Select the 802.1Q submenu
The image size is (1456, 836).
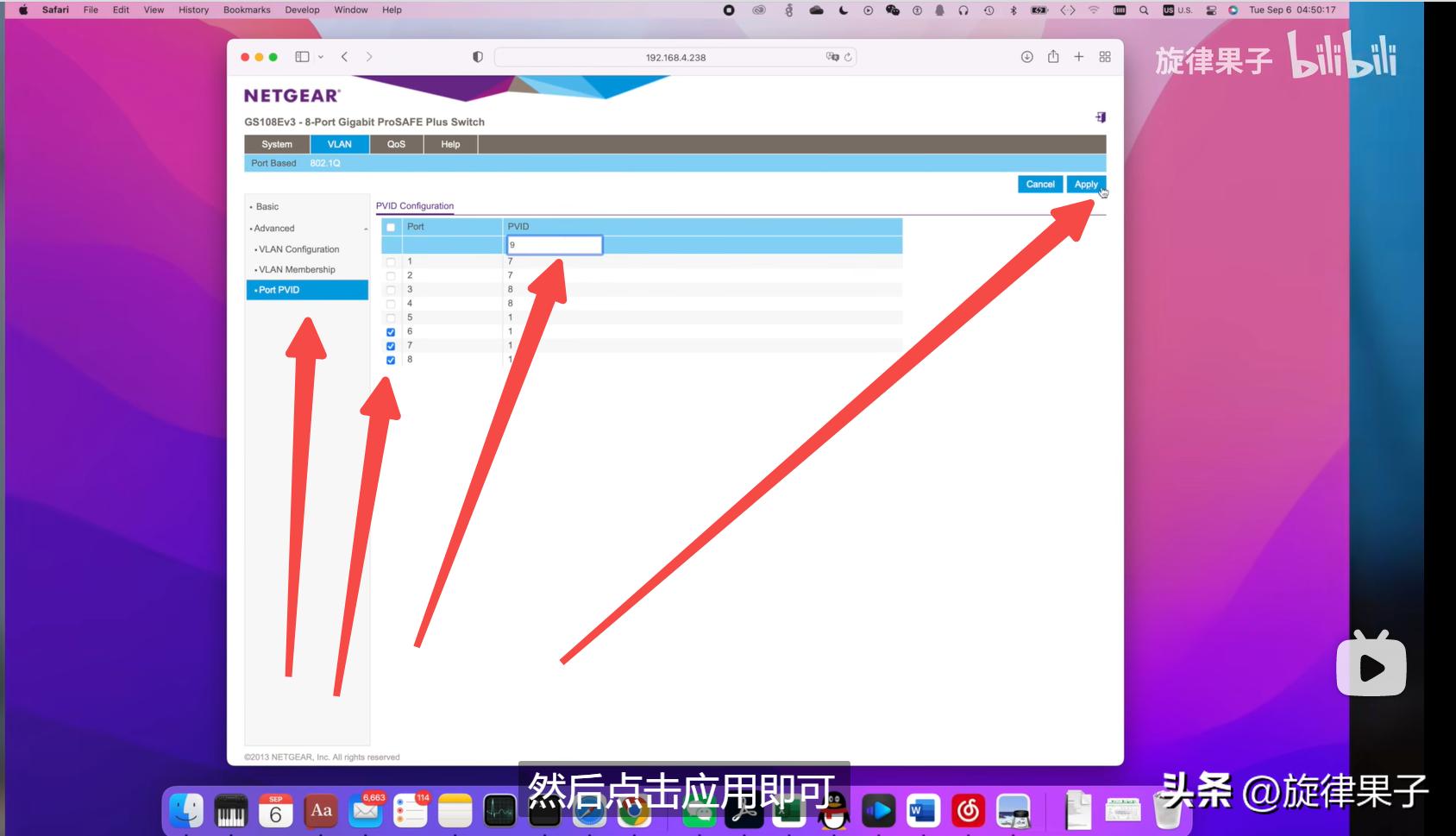pos(325,163)
